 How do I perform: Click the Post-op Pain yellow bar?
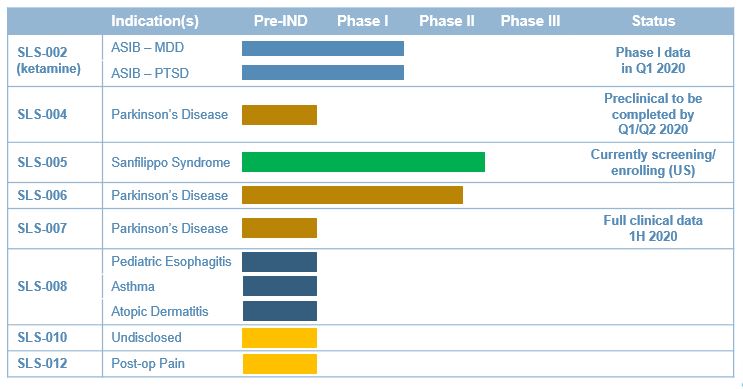coord(280,364)
